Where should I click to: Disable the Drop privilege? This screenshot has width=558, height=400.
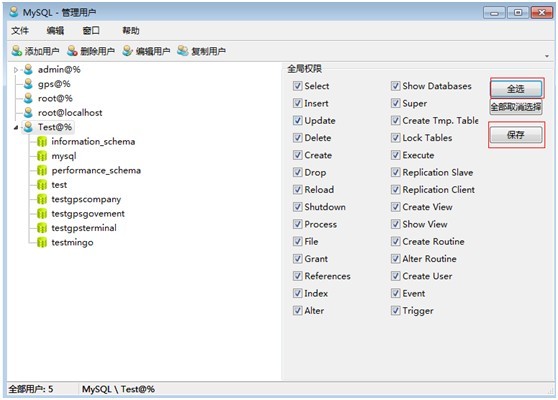coord(298,172)
